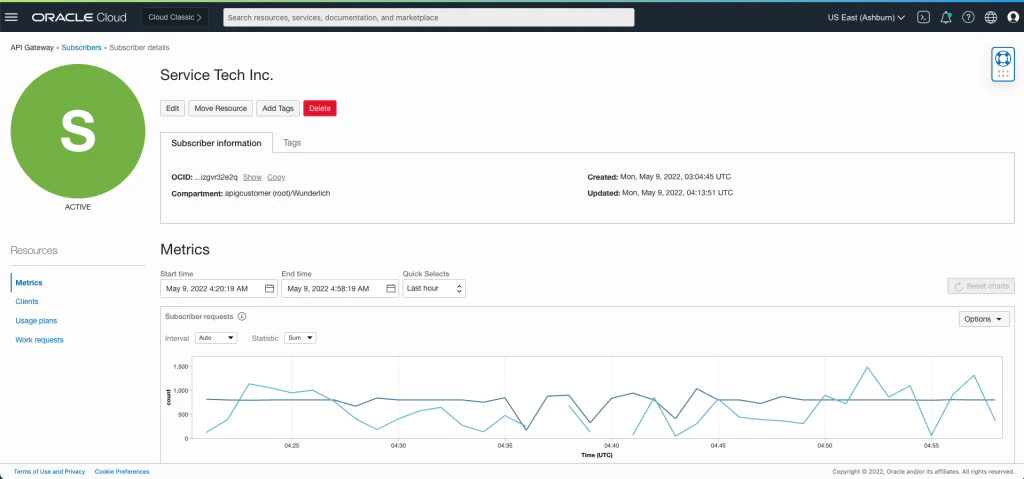The width and height of the screenshot is (1024, 479).
Task: Open the Interval dropdown
Action: (216, 338)
